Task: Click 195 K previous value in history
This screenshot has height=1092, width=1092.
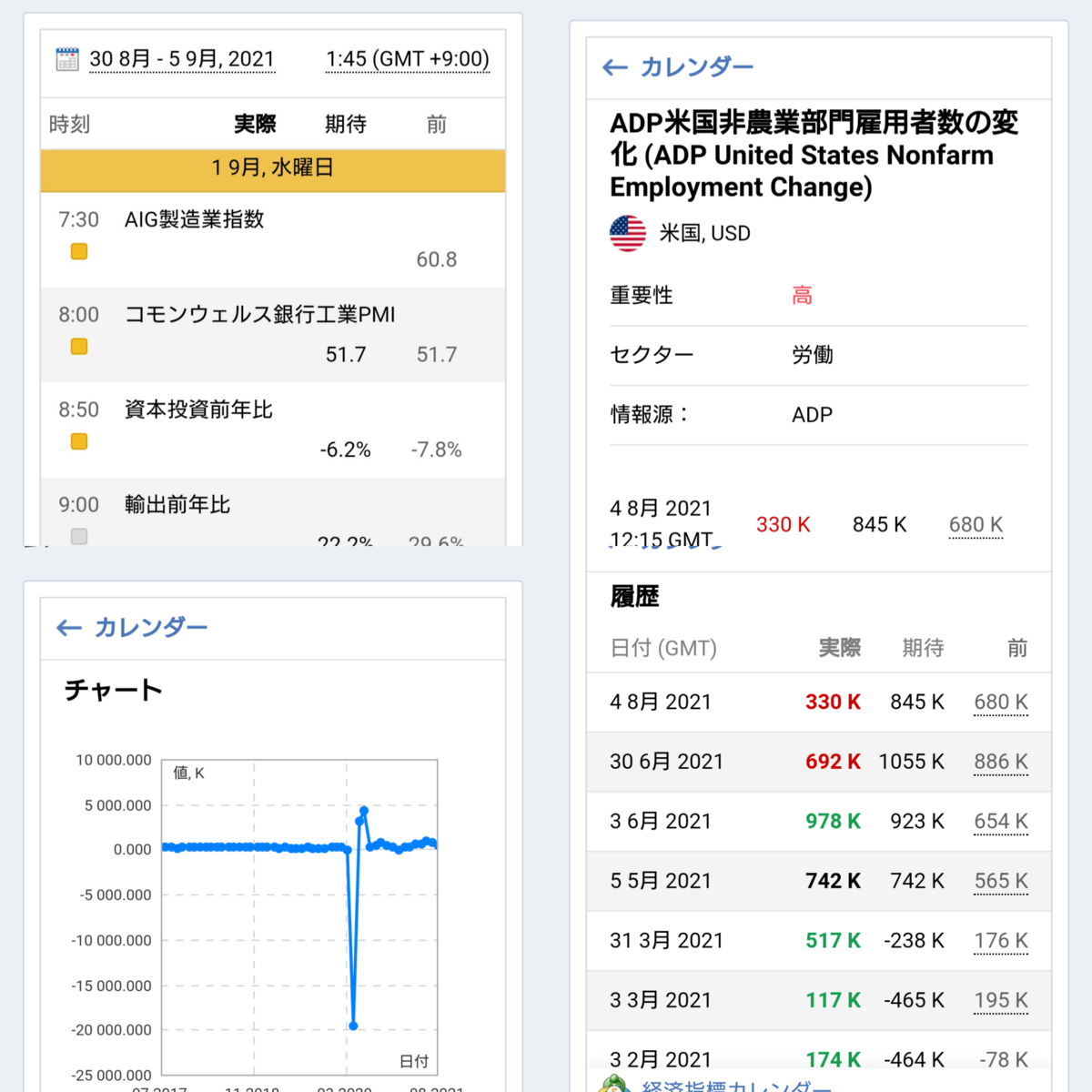Action: (x=1001, y=1000)
